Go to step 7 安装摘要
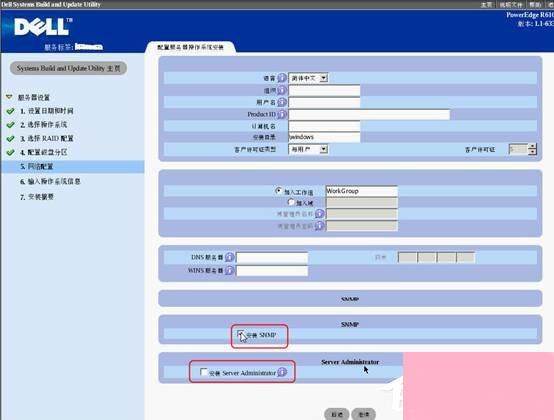 coord(37,197)
